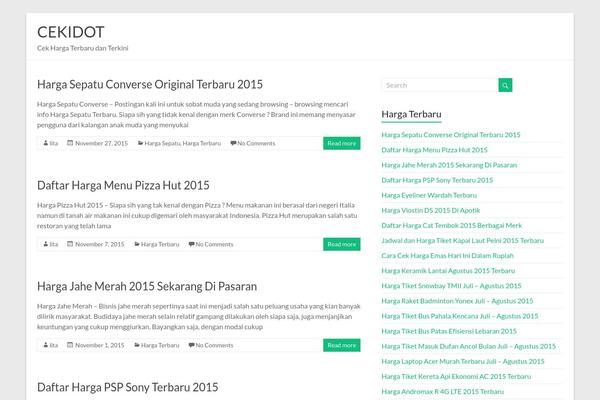Open sidebar link Daftar Harga PSP Sony Terbaru 2015
This screenshot has width=600, height=400.
coord(437,180)
